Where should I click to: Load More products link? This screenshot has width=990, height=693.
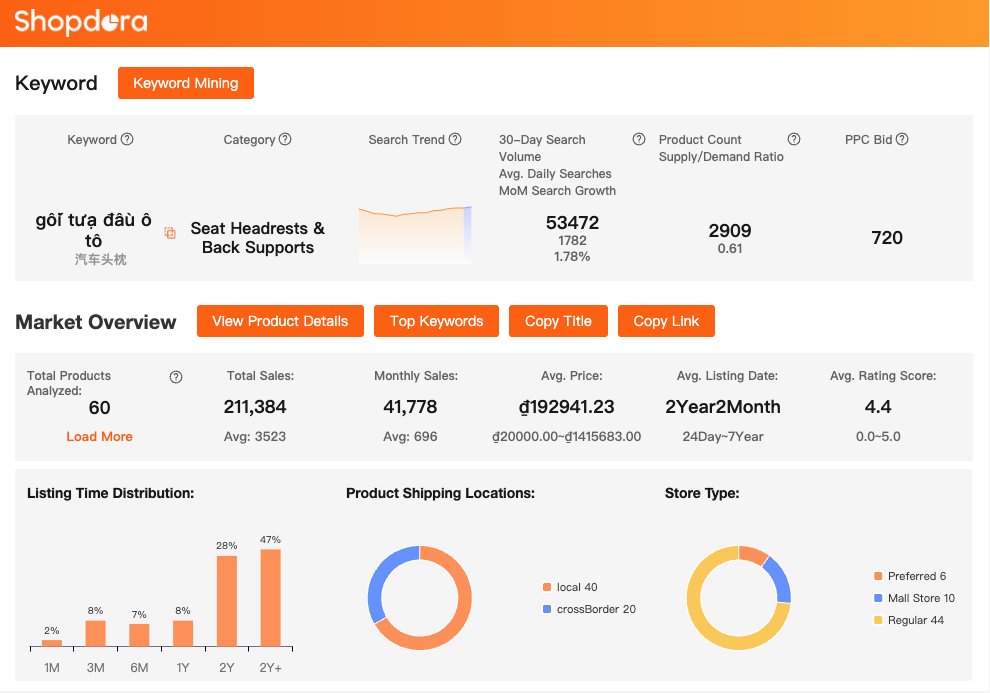coord(99,437)
